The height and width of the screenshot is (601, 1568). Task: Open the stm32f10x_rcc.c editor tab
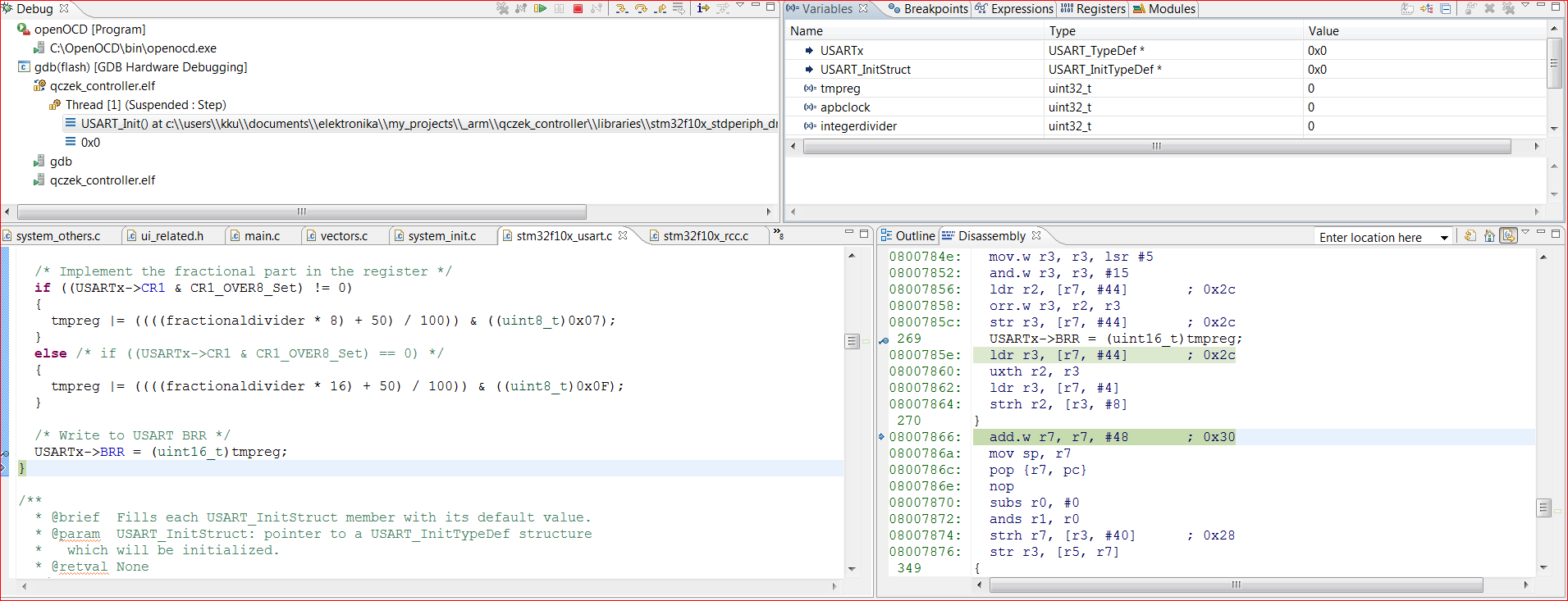(x=706, y=236)
